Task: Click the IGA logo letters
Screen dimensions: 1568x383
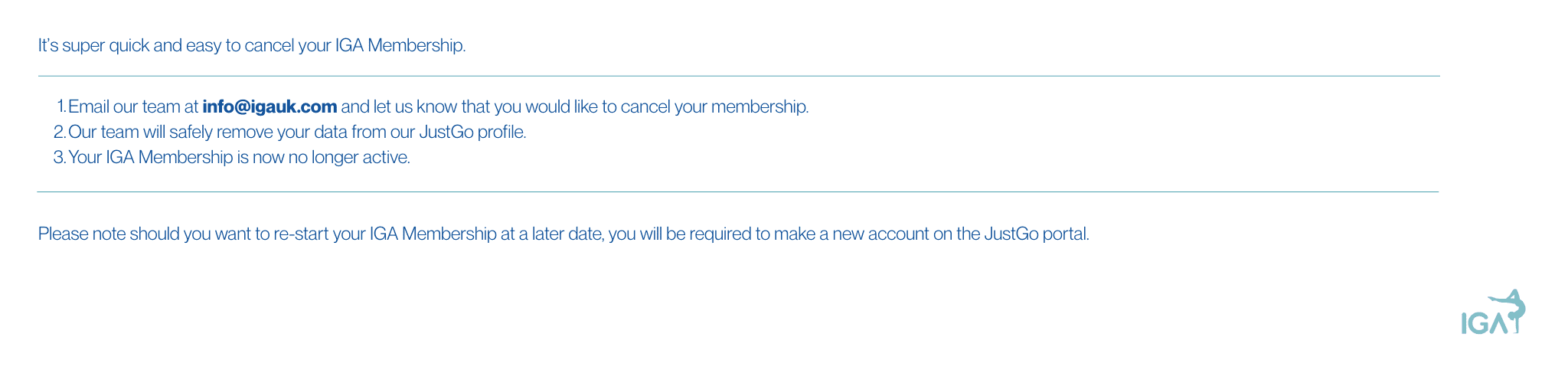Action: (x=1485, y=323)
